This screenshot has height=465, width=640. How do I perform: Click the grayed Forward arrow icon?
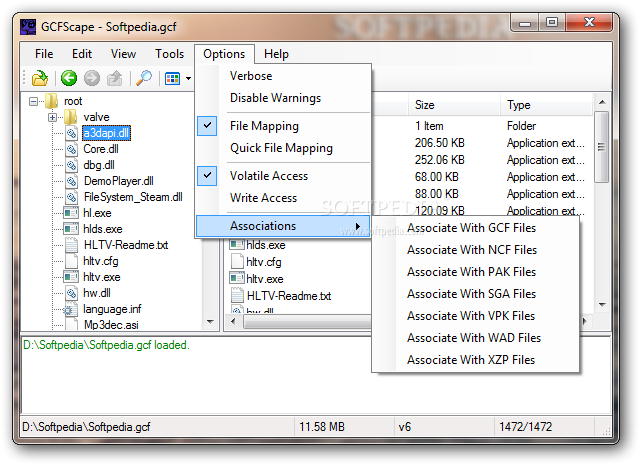[92, 78]
